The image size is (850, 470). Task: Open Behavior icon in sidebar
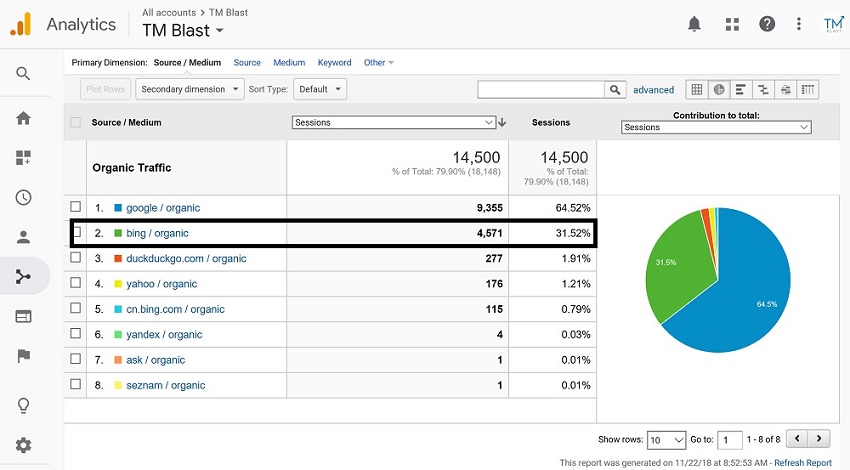(23, 317)
